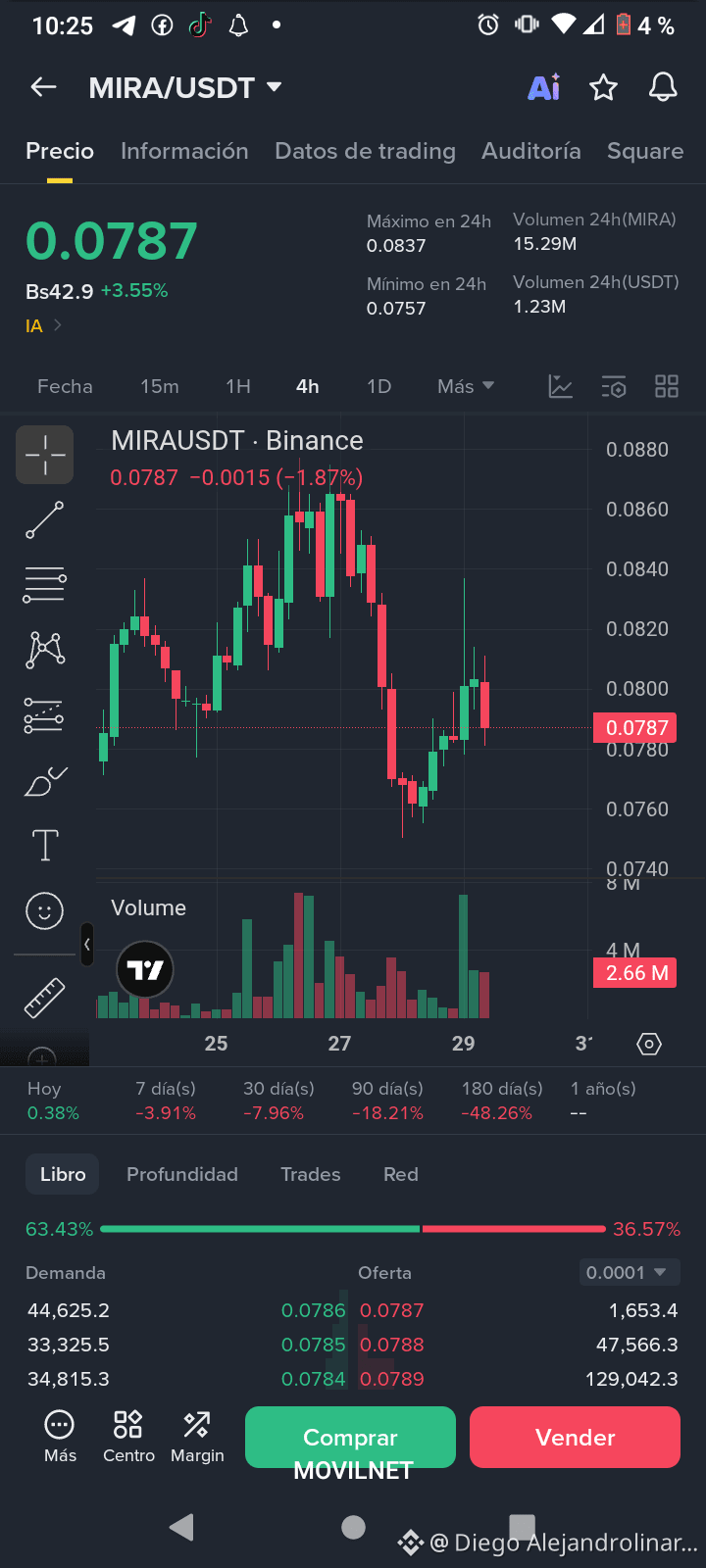The height and width of the screenshot is (1568, 706).
Task: Select the brush drawing tool
Action: tap(45, 781)
